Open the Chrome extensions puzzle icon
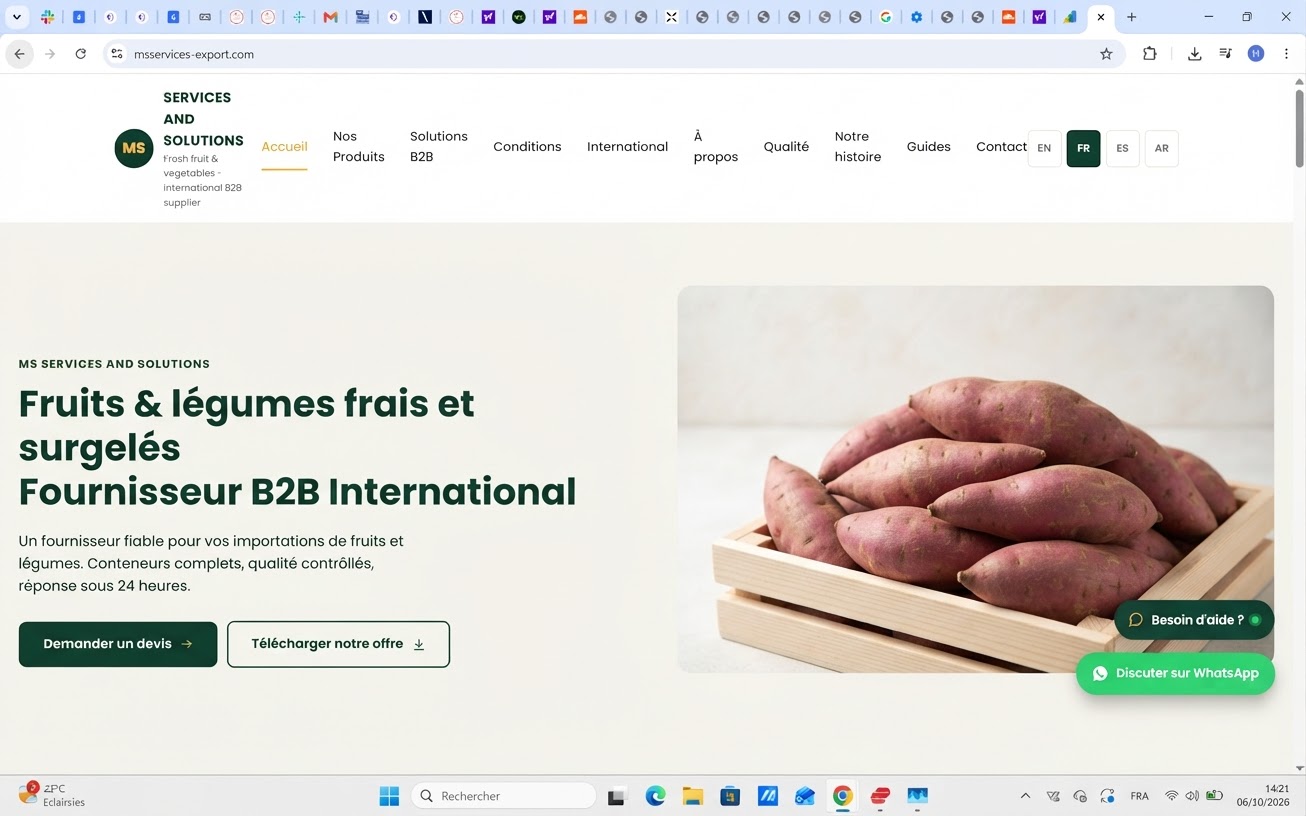Screen dimensions: 1306x816 tap(1150, 54)
